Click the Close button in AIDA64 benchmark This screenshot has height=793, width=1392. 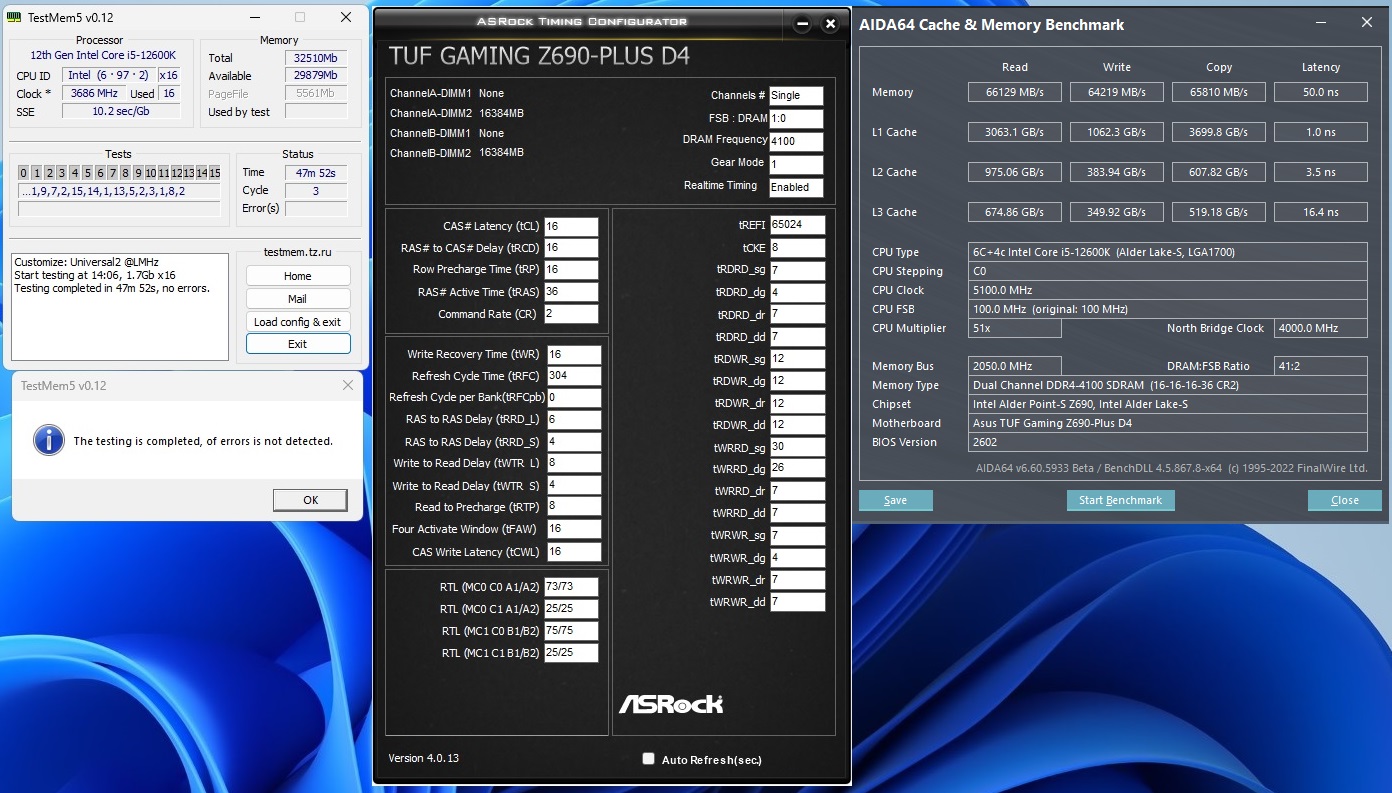pos(1345,500)
